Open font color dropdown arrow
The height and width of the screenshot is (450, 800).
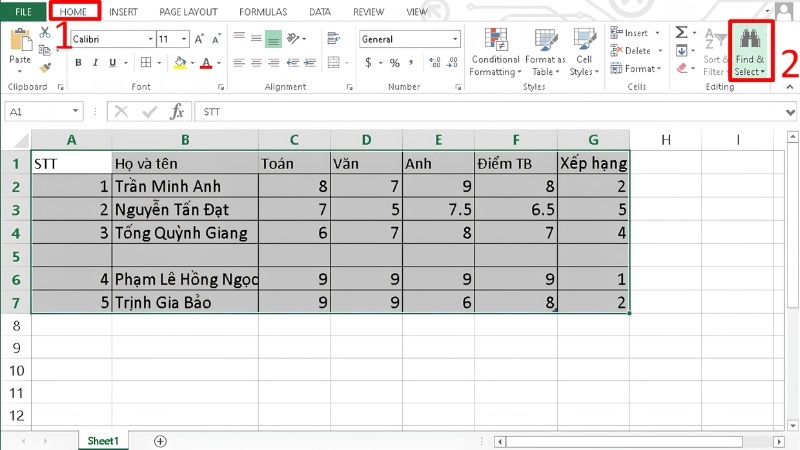pyautogui.click(x=219, y=63)
